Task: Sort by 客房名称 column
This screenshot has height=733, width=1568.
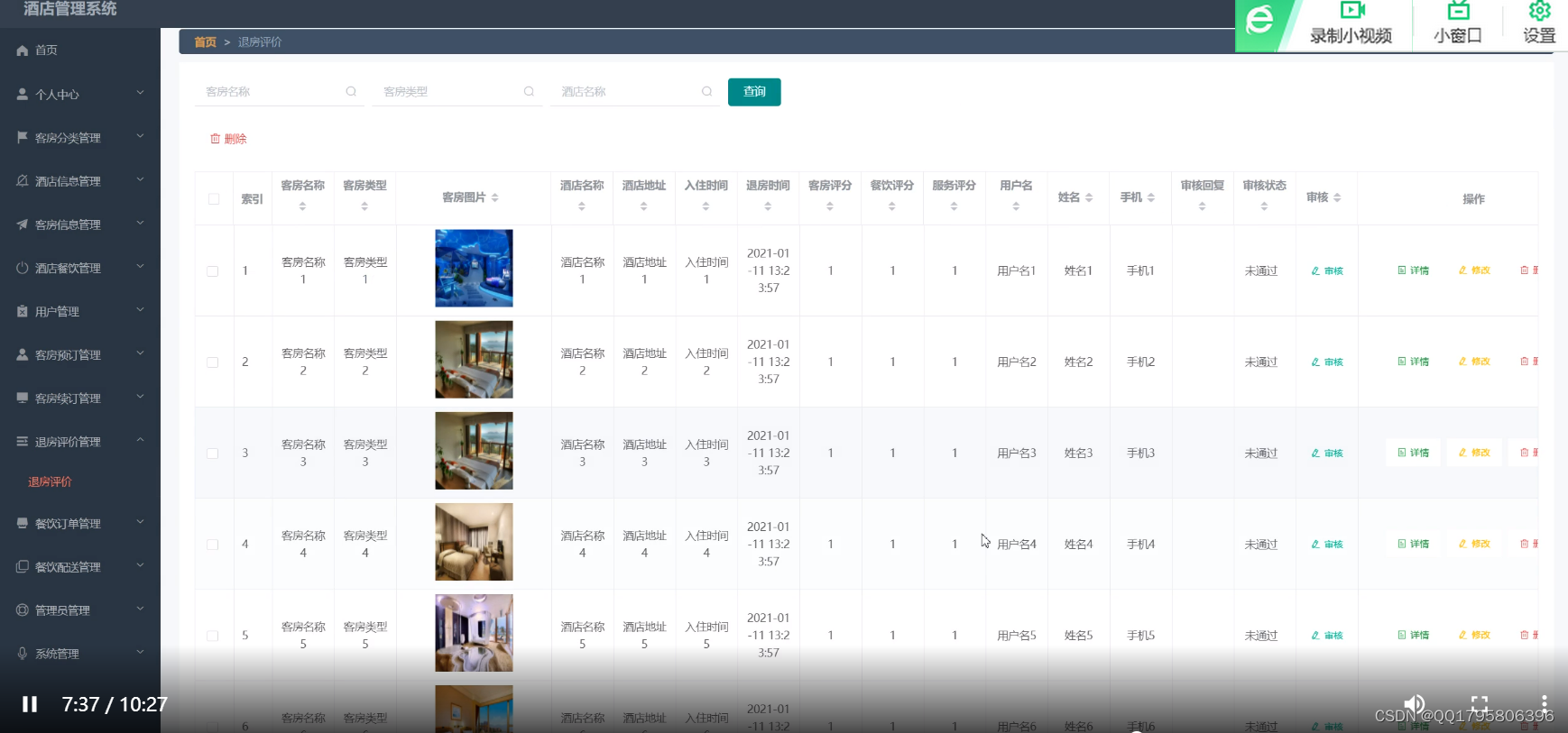Action: (302, 206)
